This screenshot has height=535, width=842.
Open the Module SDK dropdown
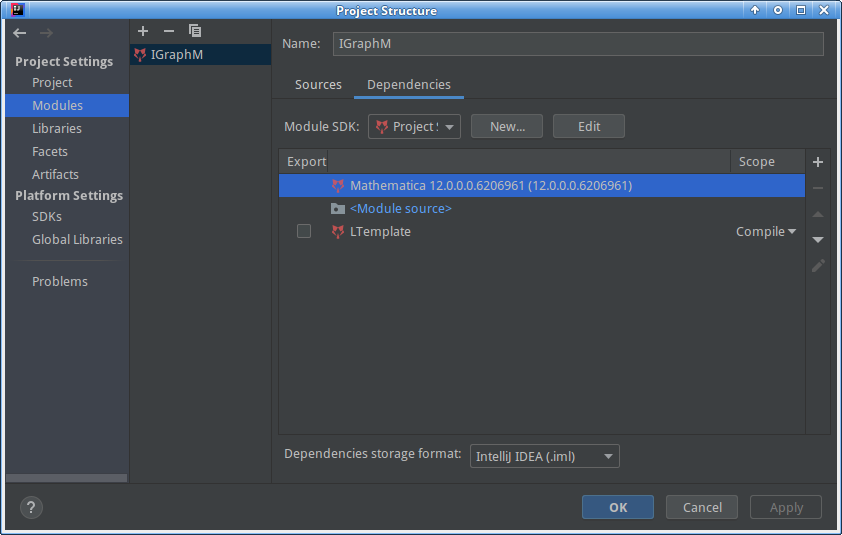414,127
